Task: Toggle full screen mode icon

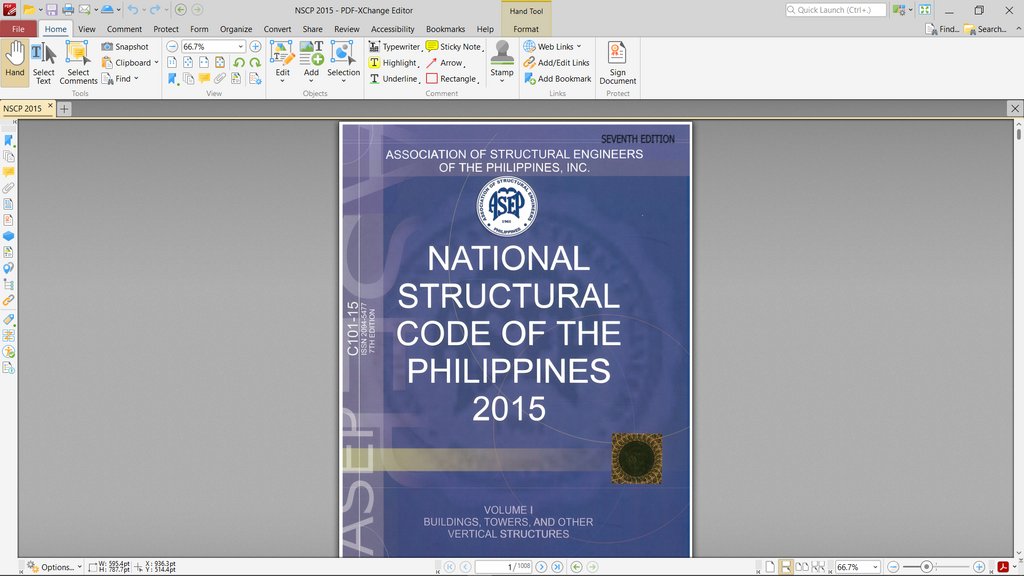Action: pos(925,10)
